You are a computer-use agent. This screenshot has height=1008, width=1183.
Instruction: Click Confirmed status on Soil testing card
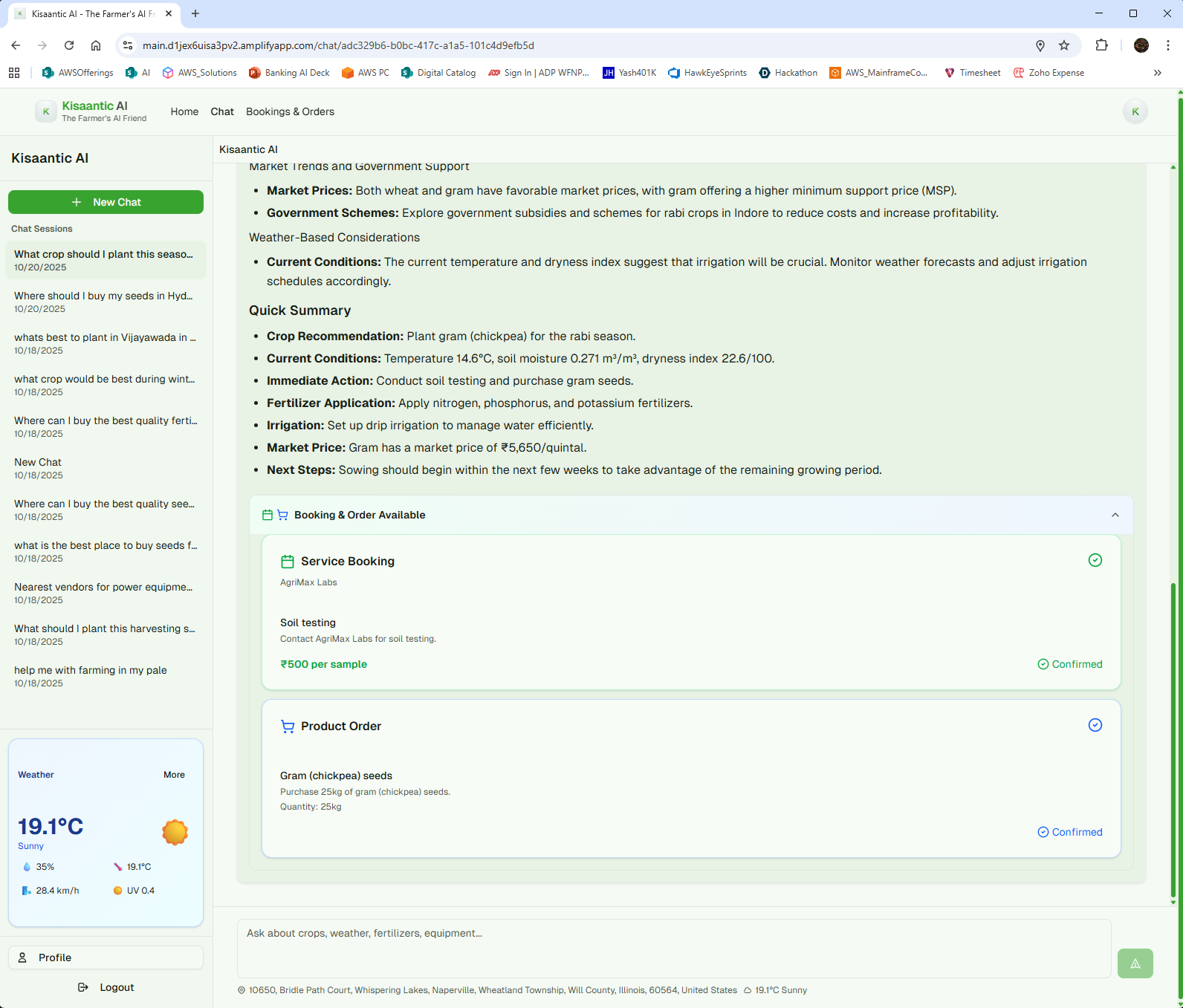1070,664
